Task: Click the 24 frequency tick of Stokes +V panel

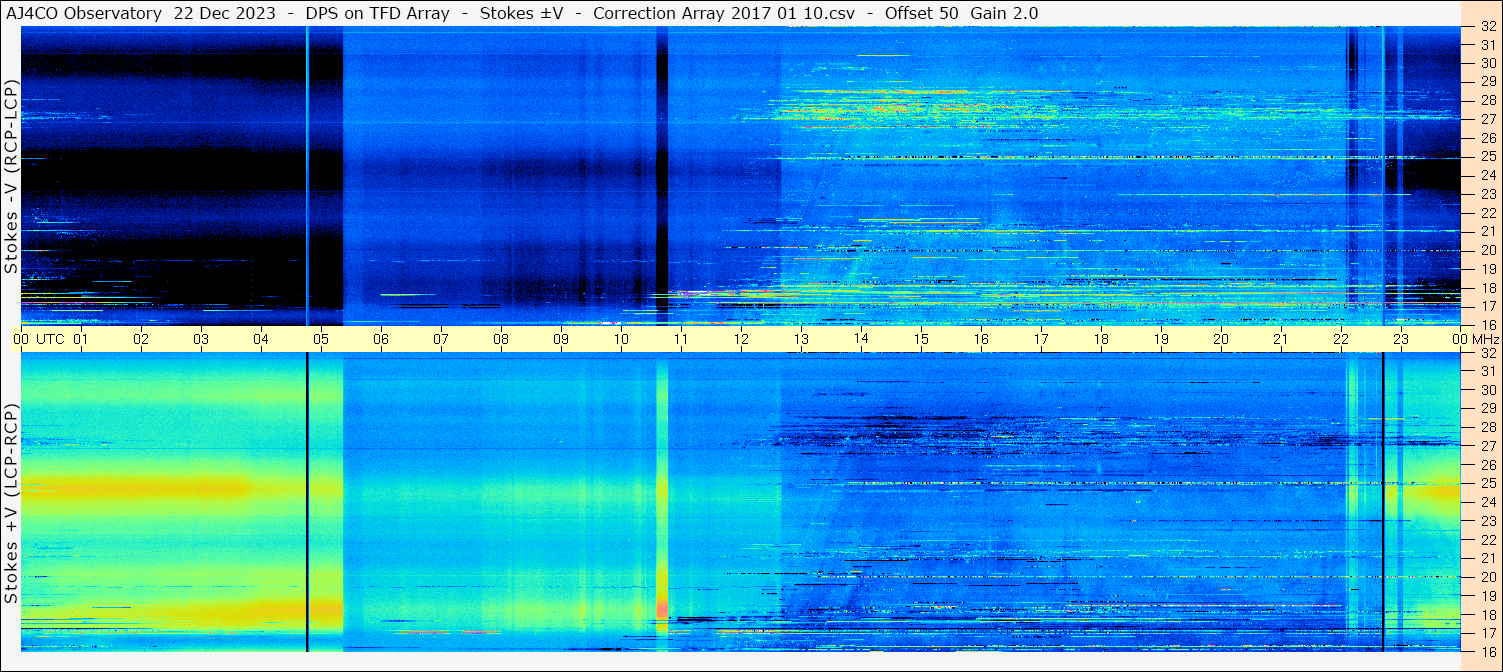Action: click(1487, 502)
